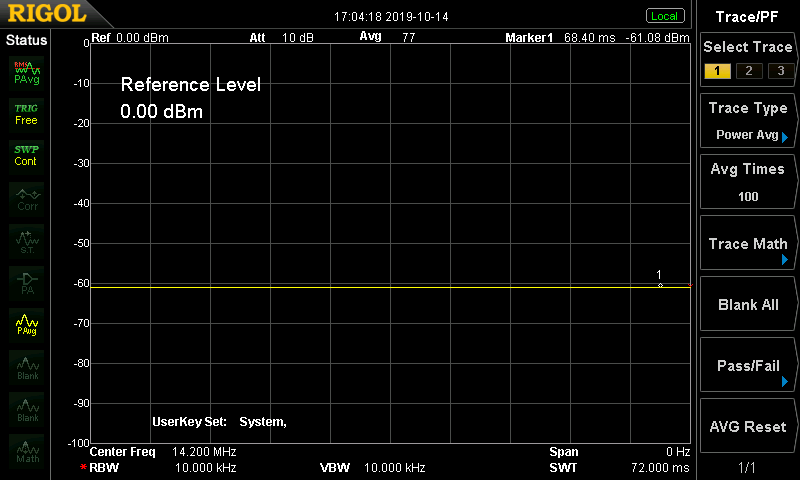Expand the Pass/Fail submenu
This screenshot has height=480, width=800.
coord(748,366)
